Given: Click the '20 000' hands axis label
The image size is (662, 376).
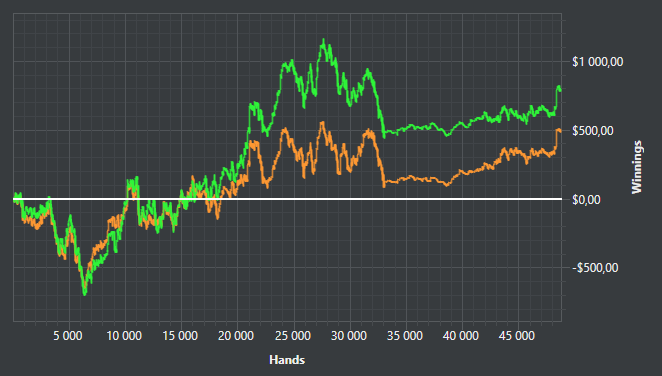Looking at the screenshot, I should click(236, 336).
